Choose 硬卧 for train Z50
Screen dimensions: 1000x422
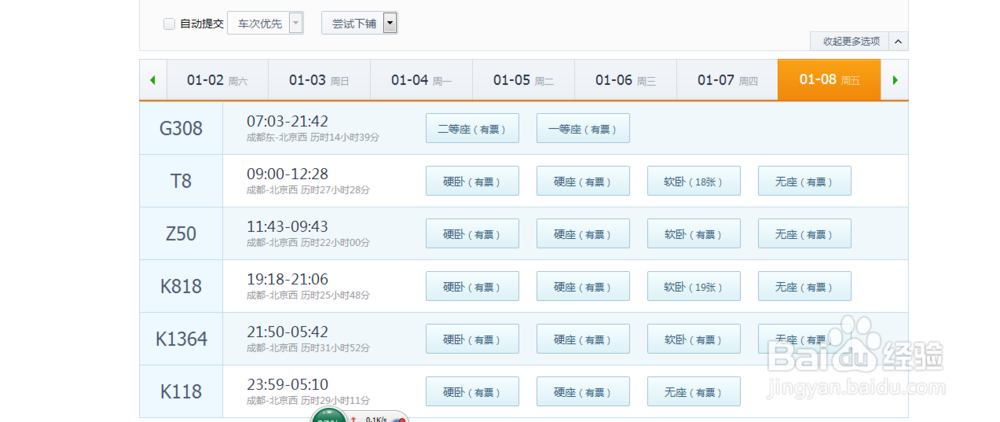[473, 233]
